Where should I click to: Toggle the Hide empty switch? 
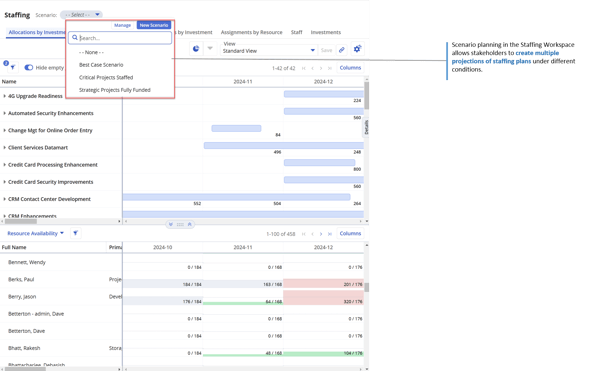tap(29, 67)
